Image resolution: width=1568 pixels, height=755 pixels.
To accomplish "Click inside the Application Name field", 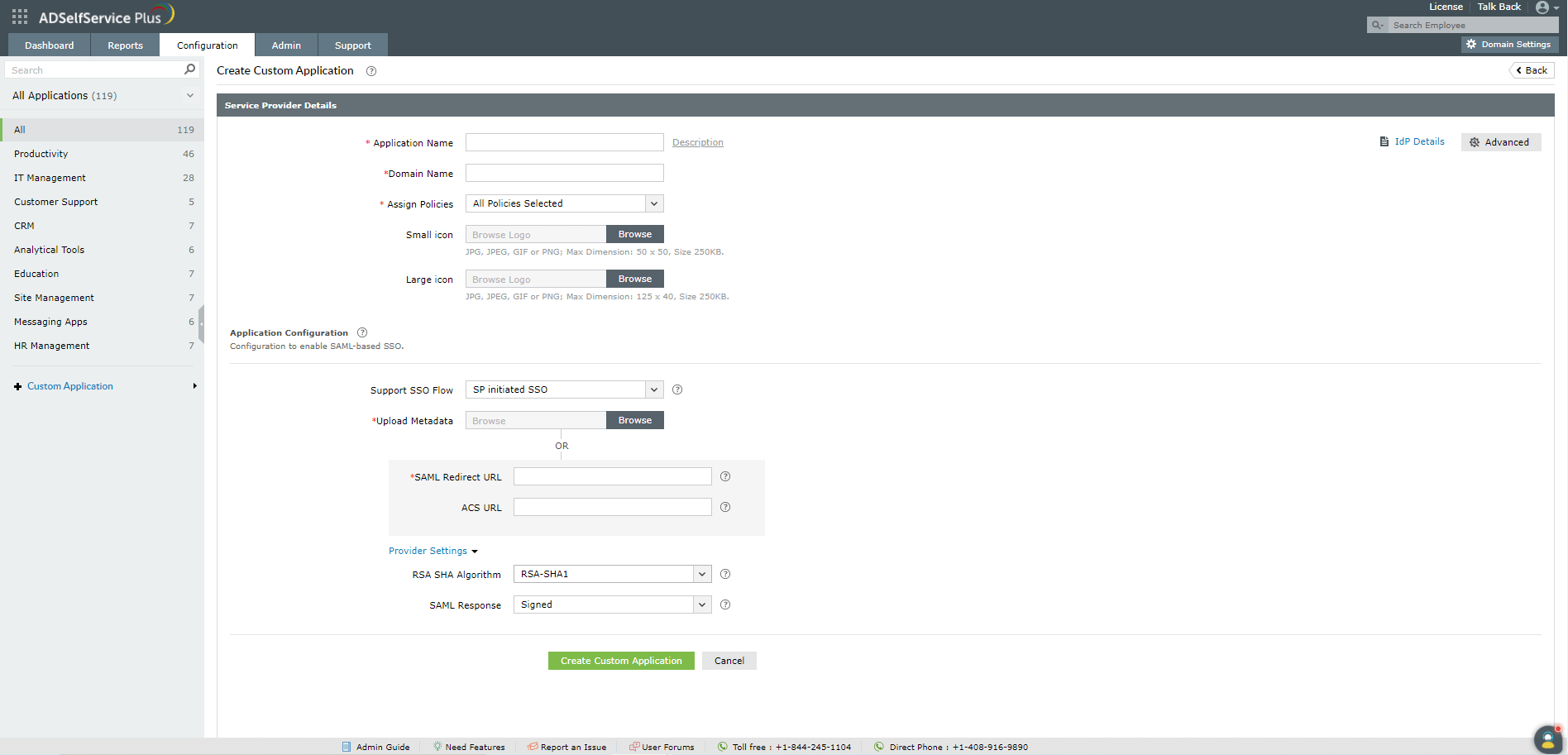I will 564,141.
